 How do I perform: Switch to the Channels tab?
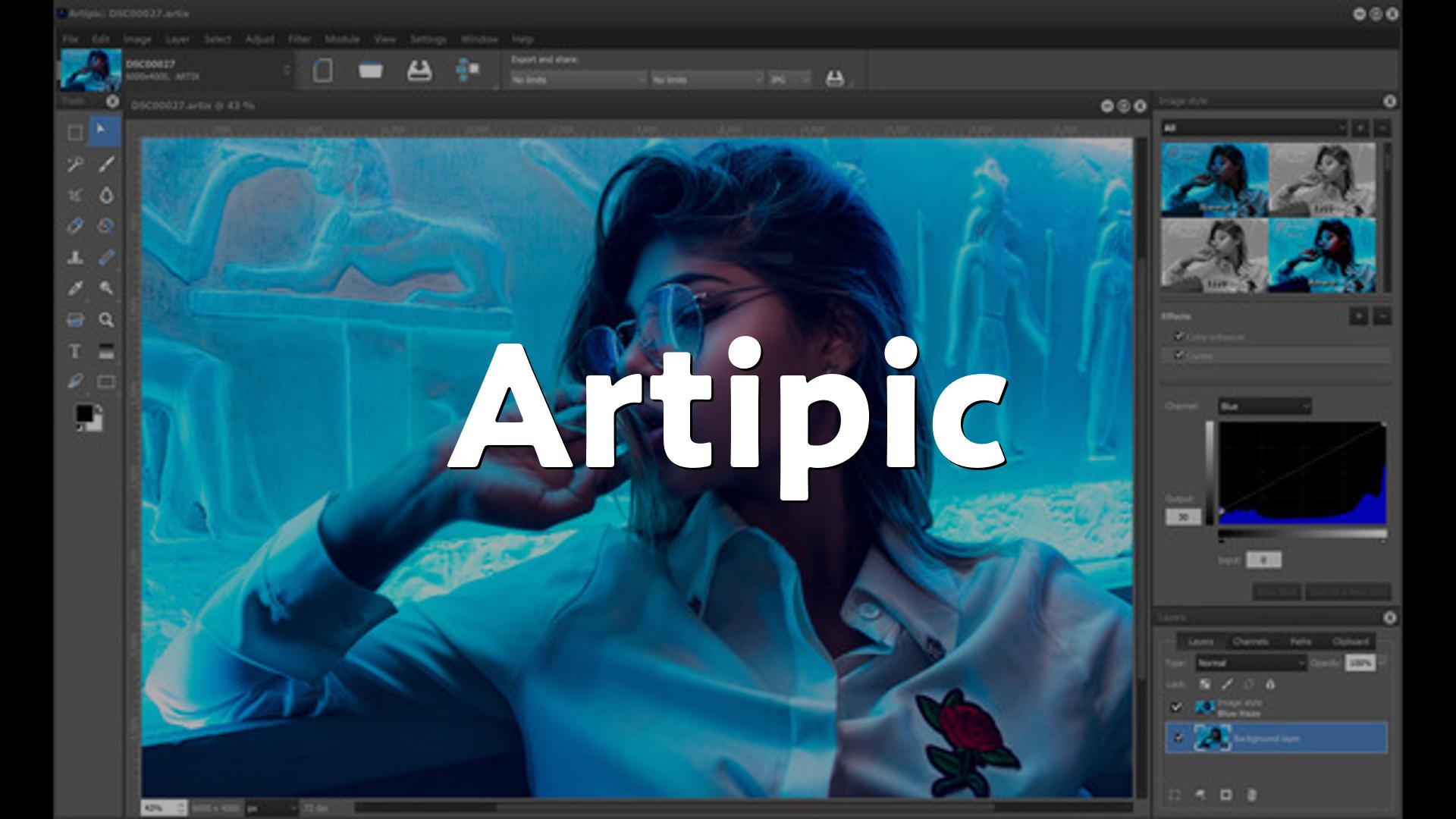(x=1250, y=642)
